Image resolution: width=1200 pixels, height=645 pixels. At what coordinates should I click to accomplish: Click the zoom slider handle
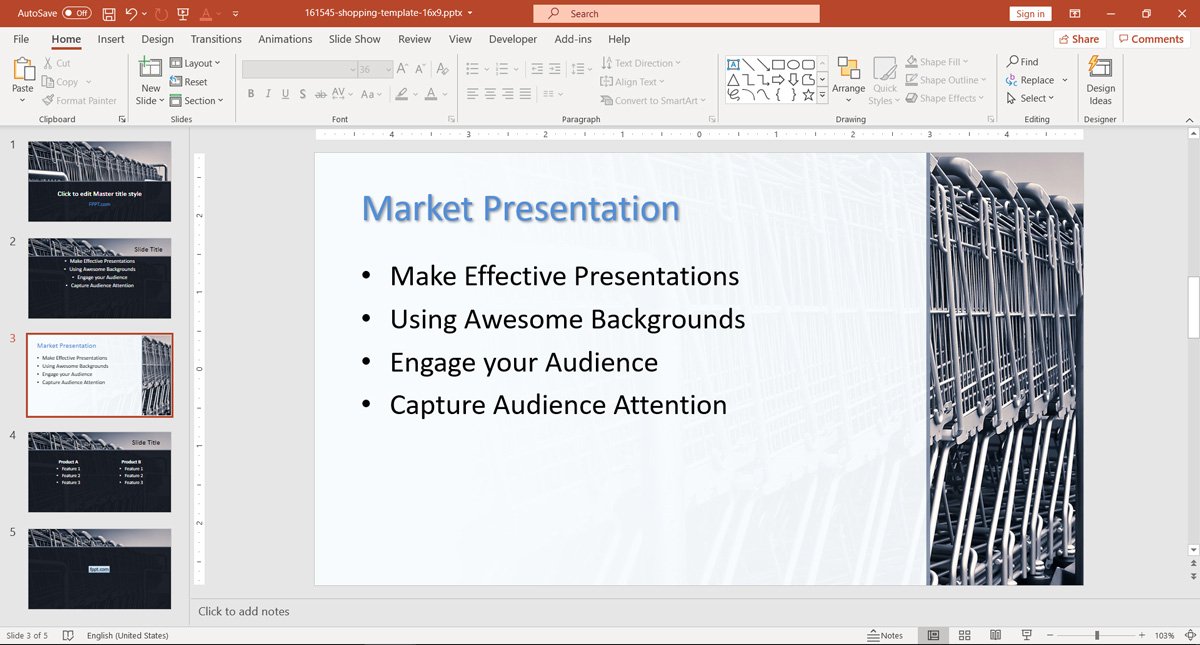click(x=1097, y=635)
